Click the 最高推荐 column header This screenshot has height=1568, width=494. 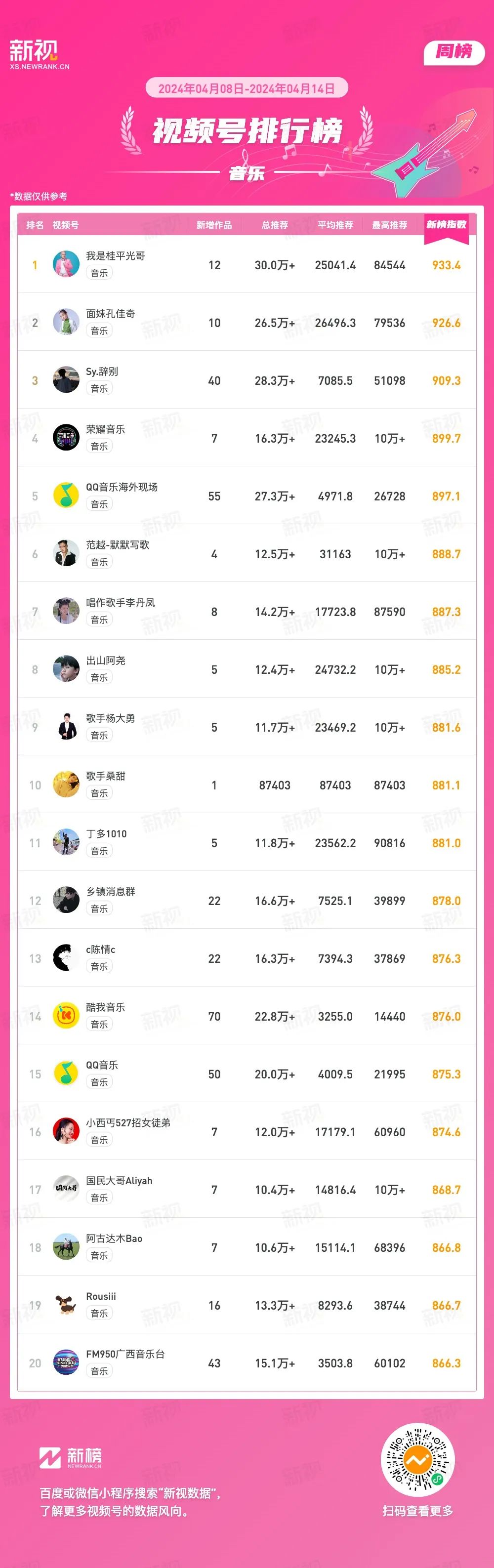[390, 225]
